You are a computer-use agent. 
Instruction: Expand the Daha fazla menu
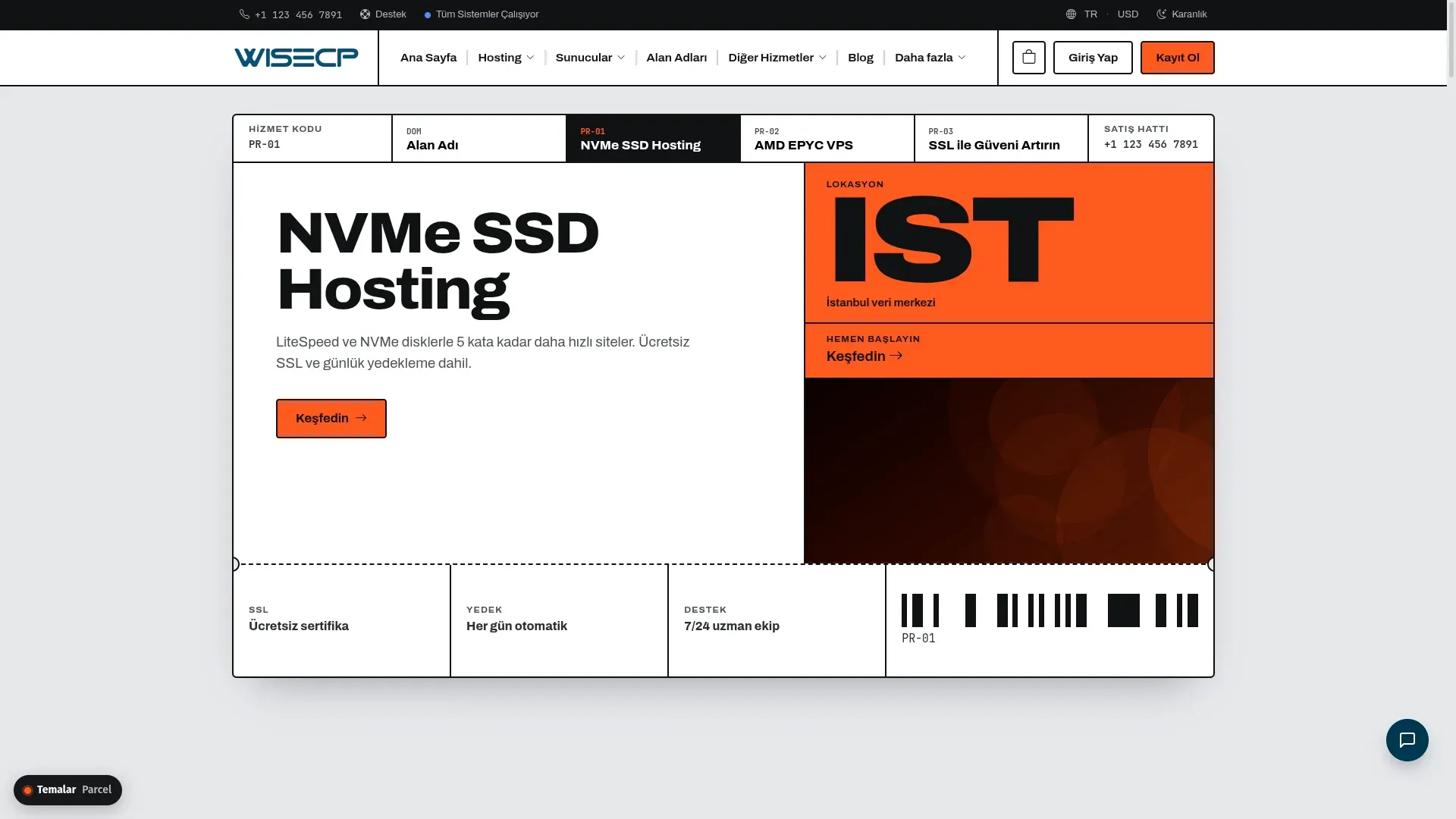pyautogui.click(x=930, y=58)
